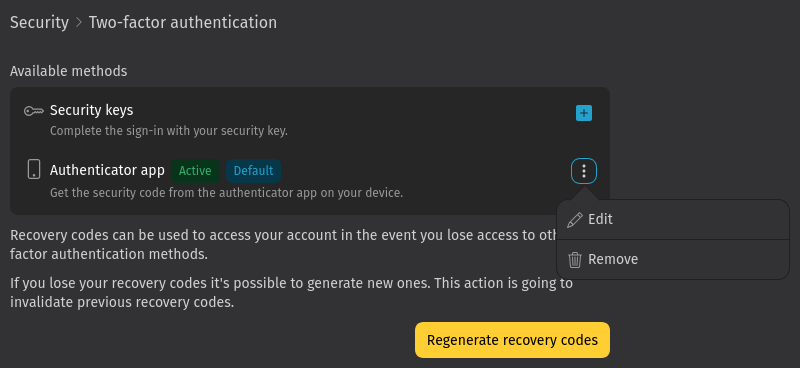Select the Security keys heading
This screenshot has width=800, height=368.
click(x=91, y=110)
